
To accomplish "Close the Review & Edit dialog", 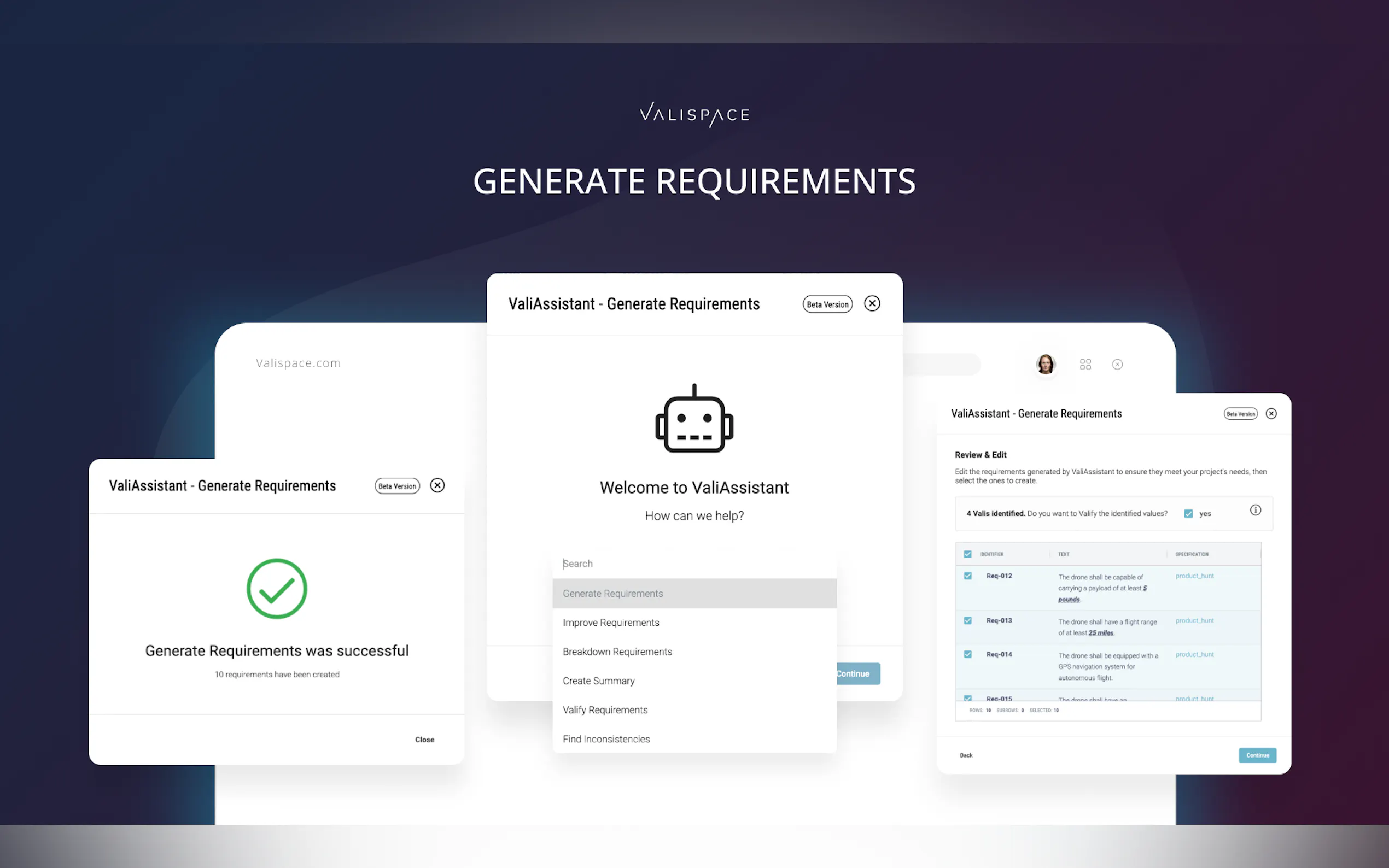I will (x=1271, y=414).
